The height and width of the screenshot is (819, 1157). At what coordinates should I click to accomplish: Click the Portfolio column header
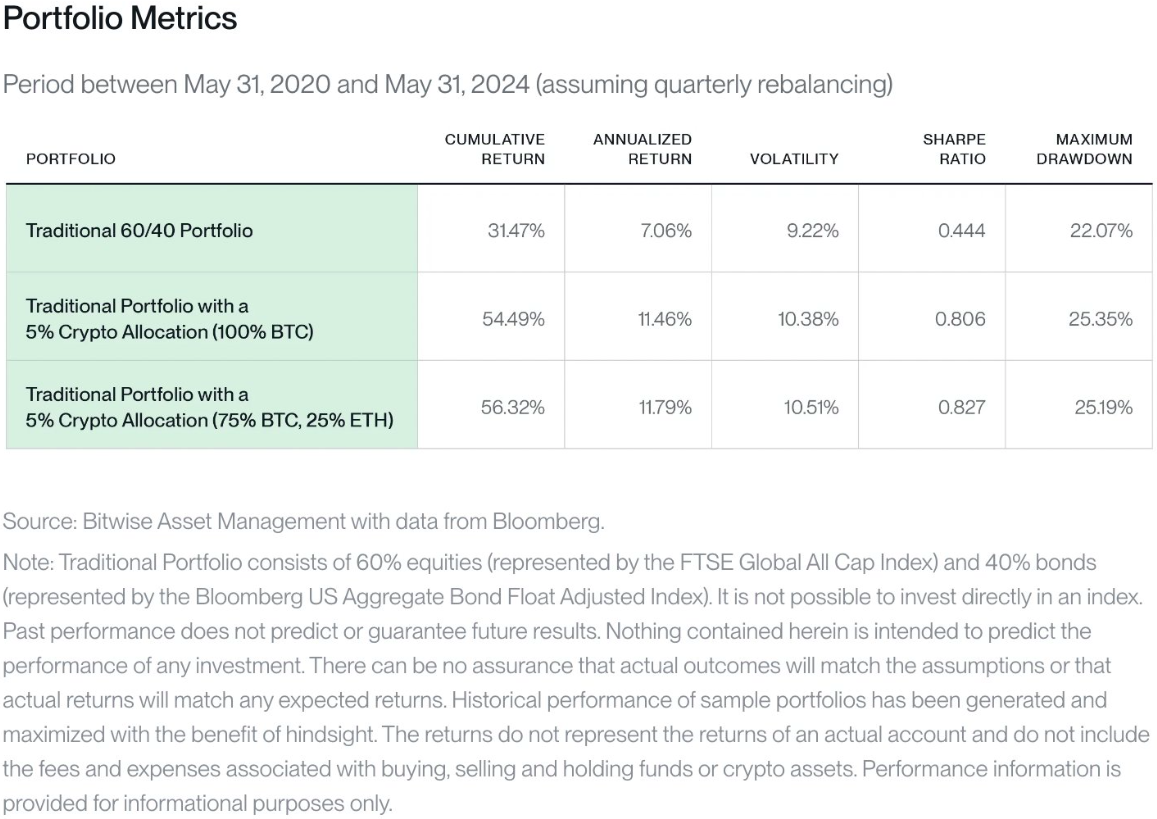point(71,159)
